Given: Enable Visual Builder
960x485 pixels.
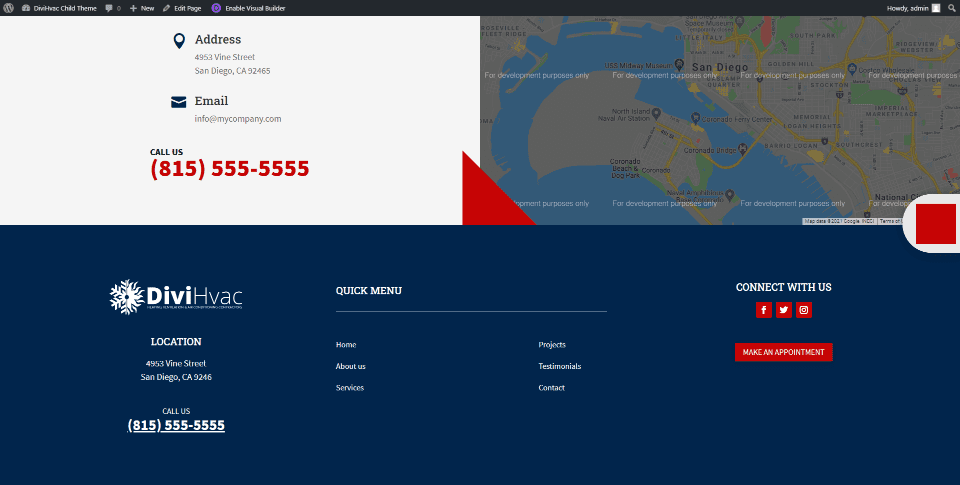Looking at the screenshot, I should tap(249, 8).
